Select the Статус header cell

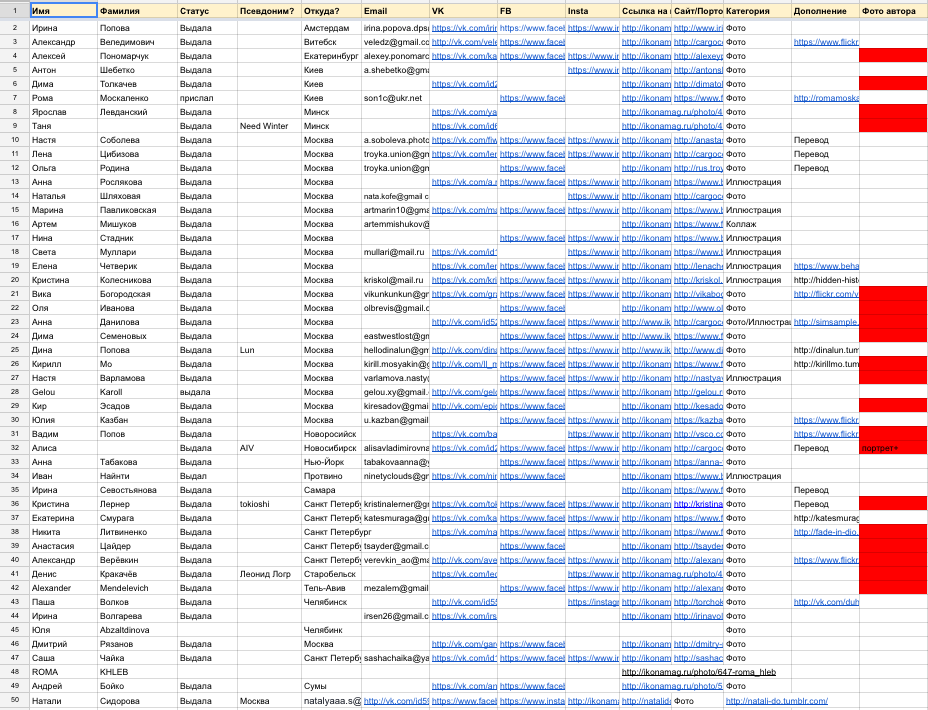(207, 11)
